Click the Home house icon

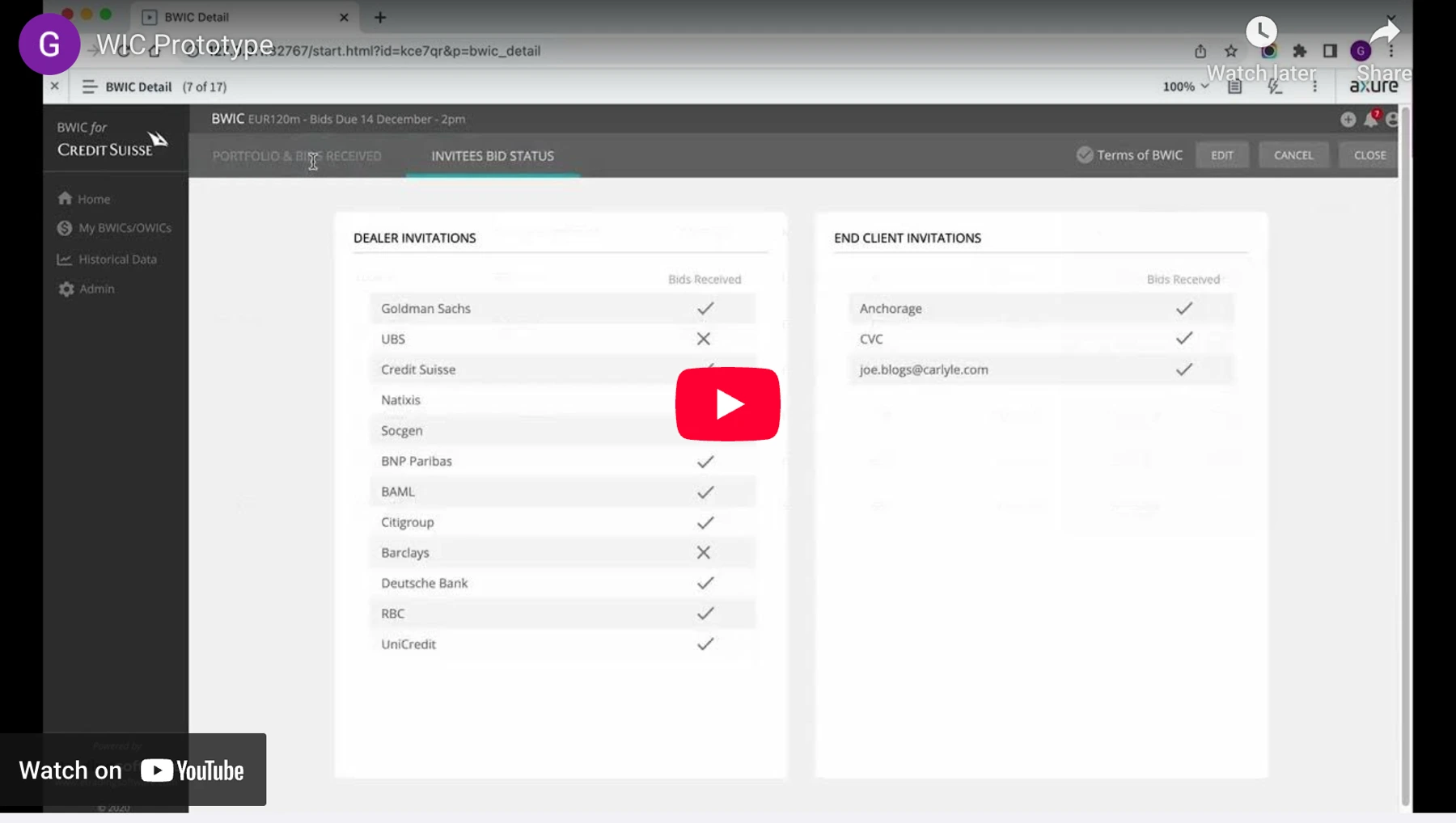(65, 198)
